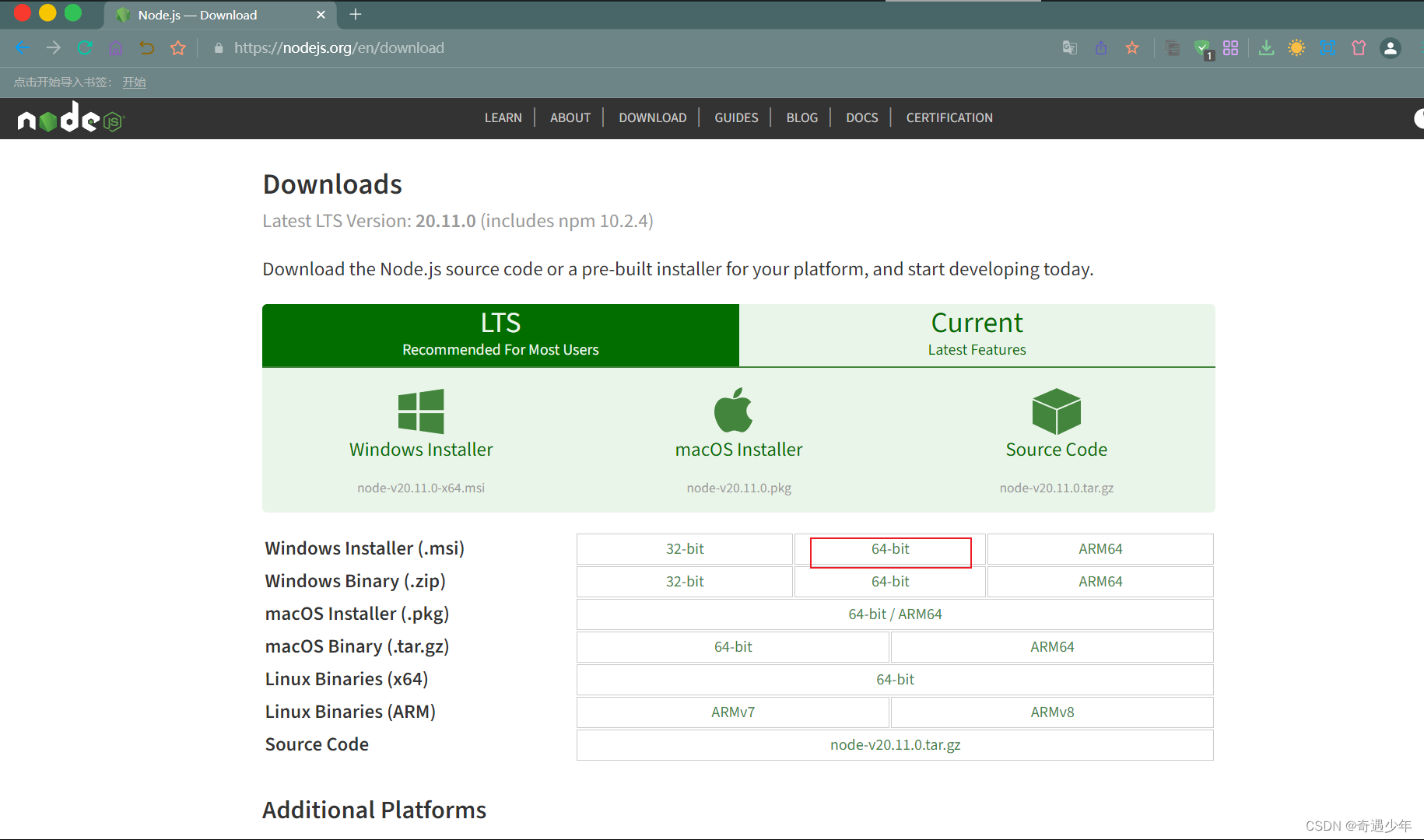Open the CERTIFICATION menu item
This screenshot has height=840, width=1424.
949,117
